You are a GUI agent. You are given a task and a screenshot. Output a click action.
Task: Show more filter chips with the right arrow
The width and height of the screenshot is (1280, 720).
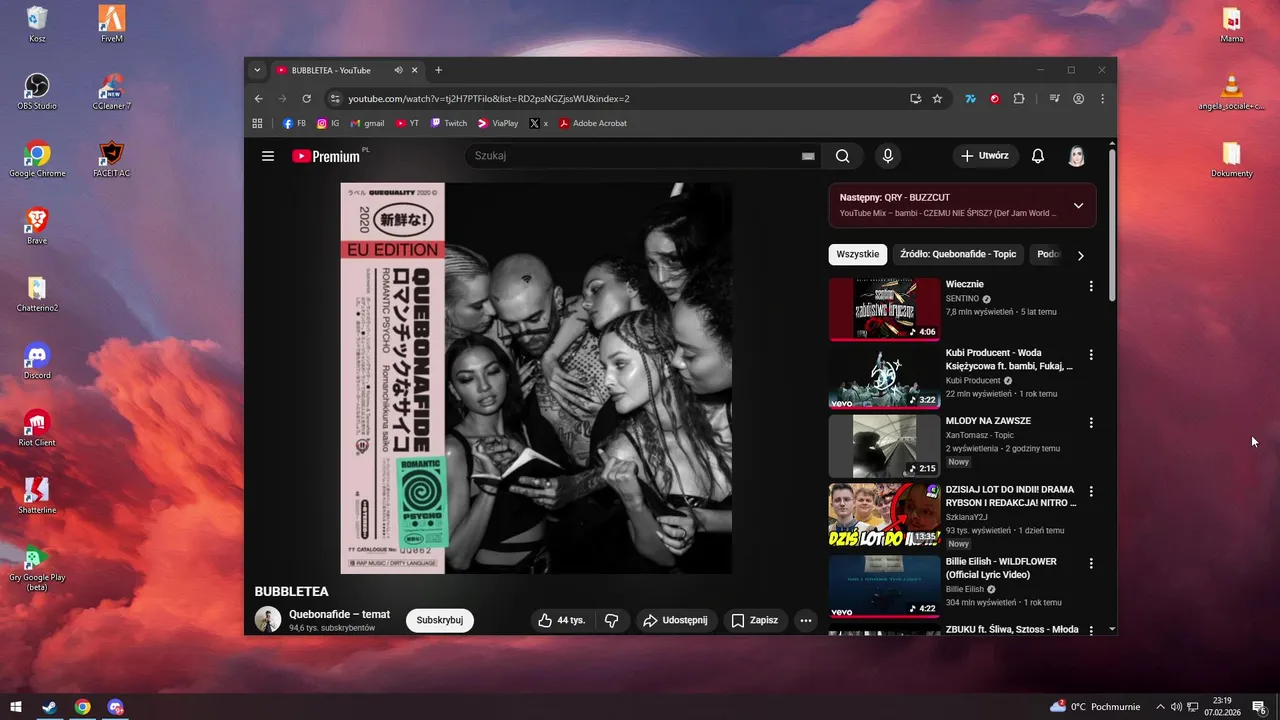(1080, 255)
